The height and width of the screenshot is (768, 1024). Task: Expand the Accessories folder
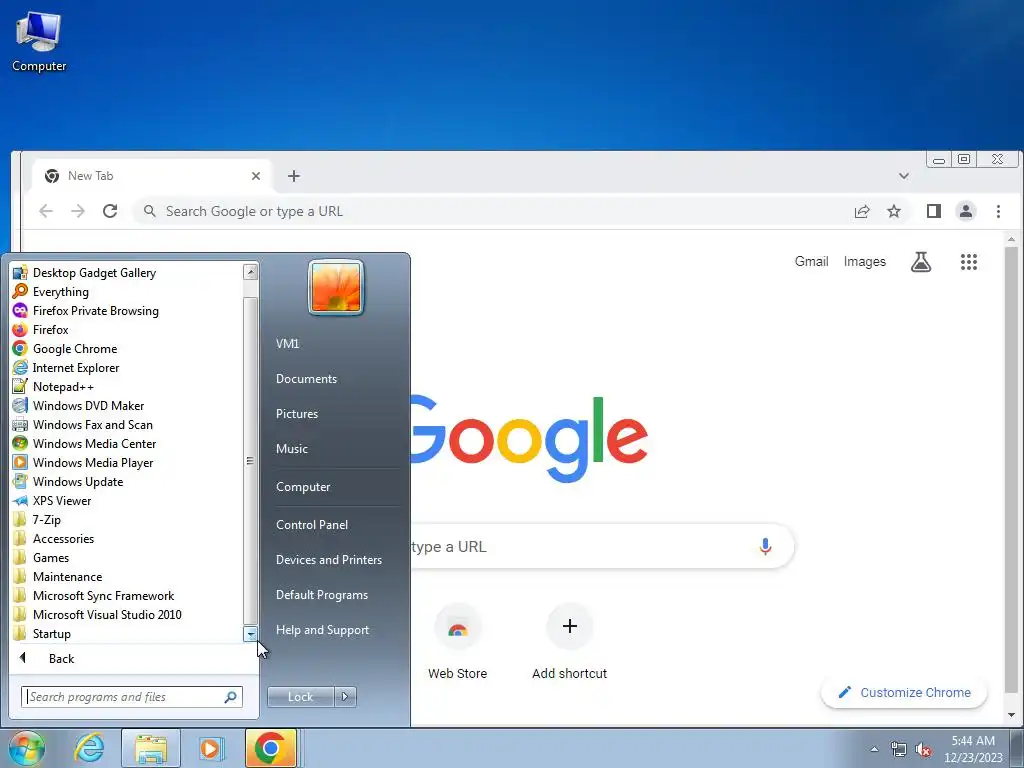pos(63,538)
